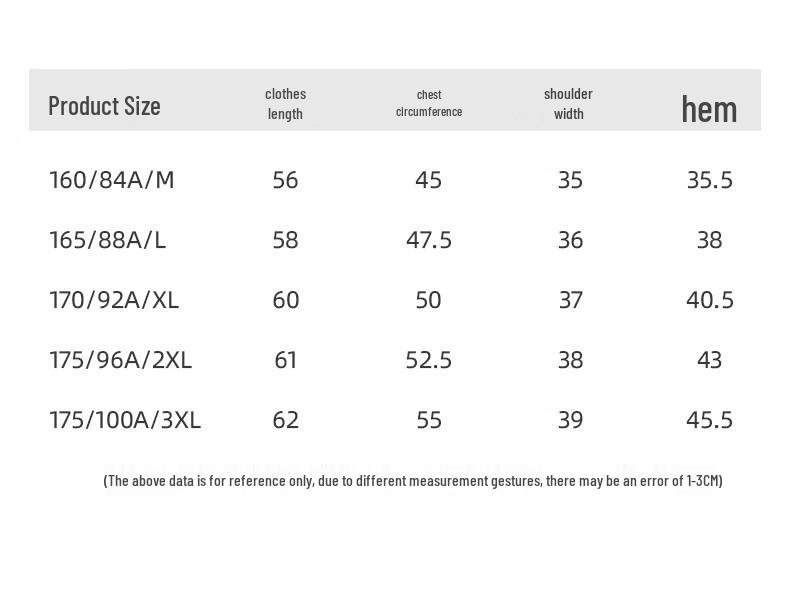Select the 160/84A/M size row label

[x=111, y=180]
